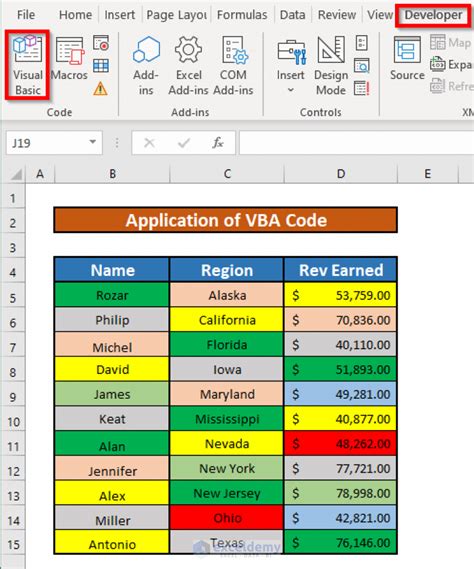Switch to the Home tab

75,15
